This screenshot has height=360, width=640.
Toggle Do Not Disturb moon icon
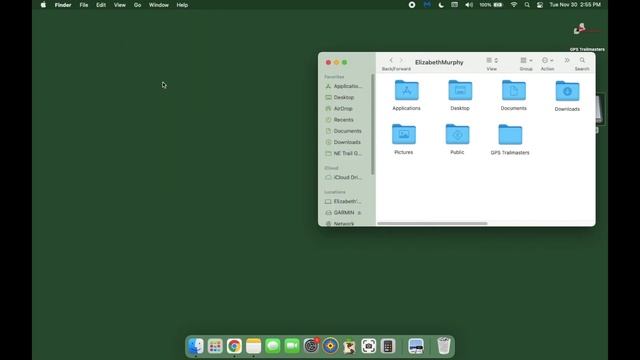(x=441, y=5)
